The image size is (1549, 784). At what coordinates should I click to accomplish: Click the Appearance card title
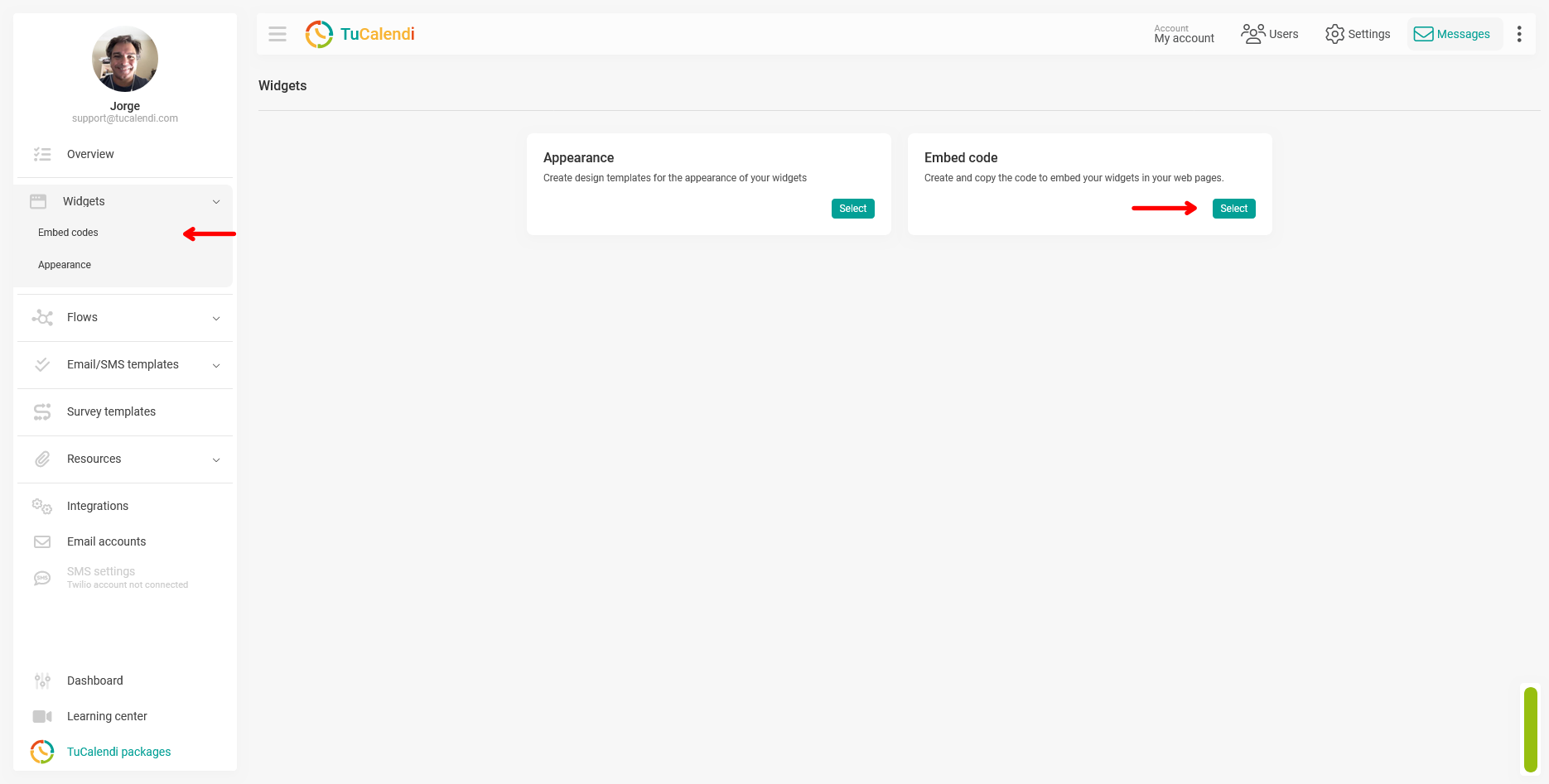[x=578, y=157]
